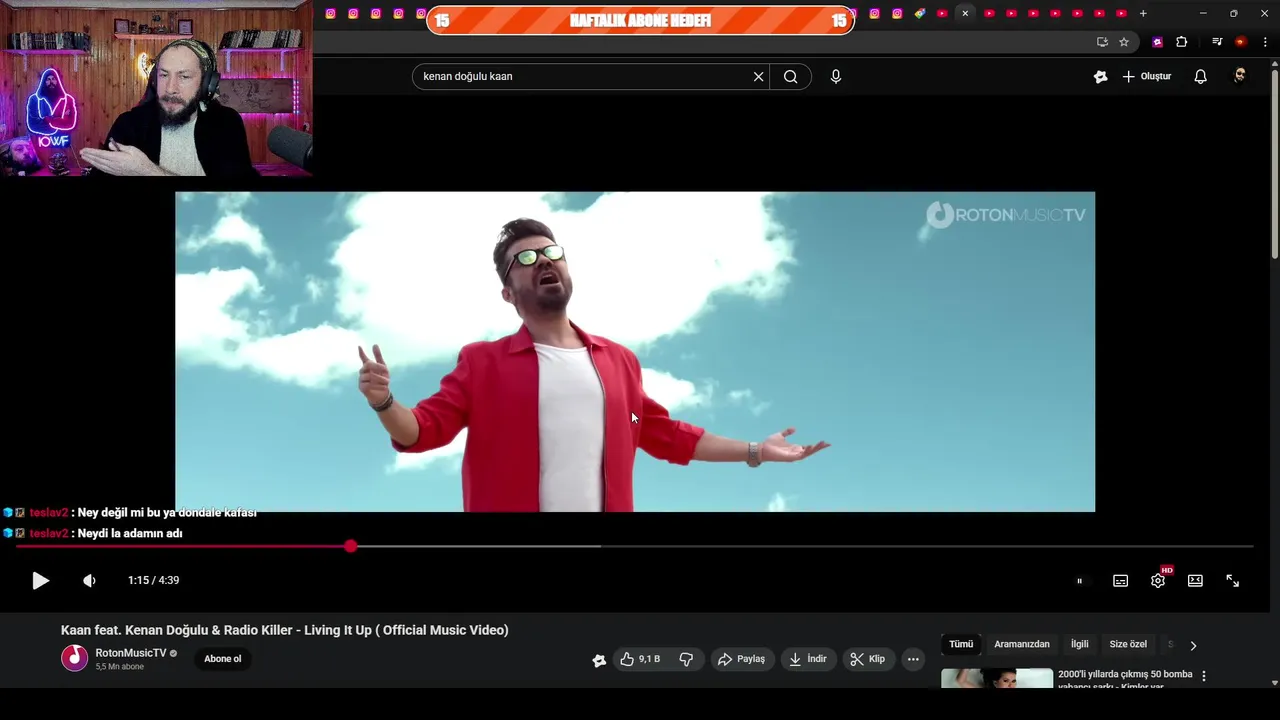Open the Chrome media controls icon
Viewport: 1280px width, 720px height.
click(x=1217, y=42)
